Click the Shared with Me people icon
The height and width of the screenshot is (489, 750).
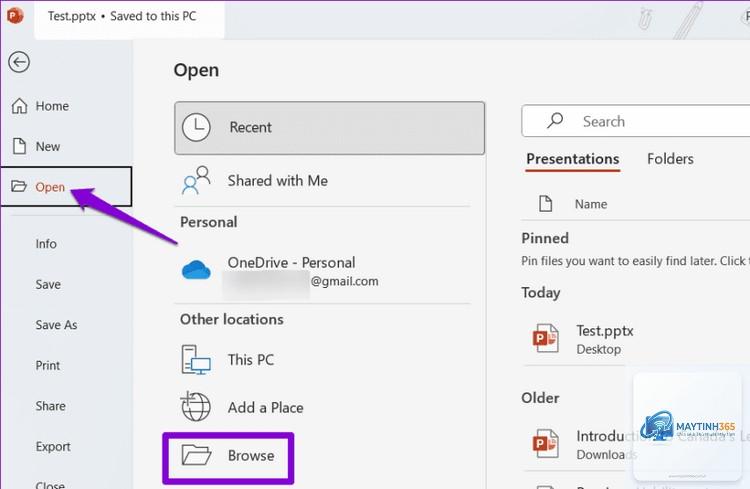pyautogui.click(x=196, y=180)
